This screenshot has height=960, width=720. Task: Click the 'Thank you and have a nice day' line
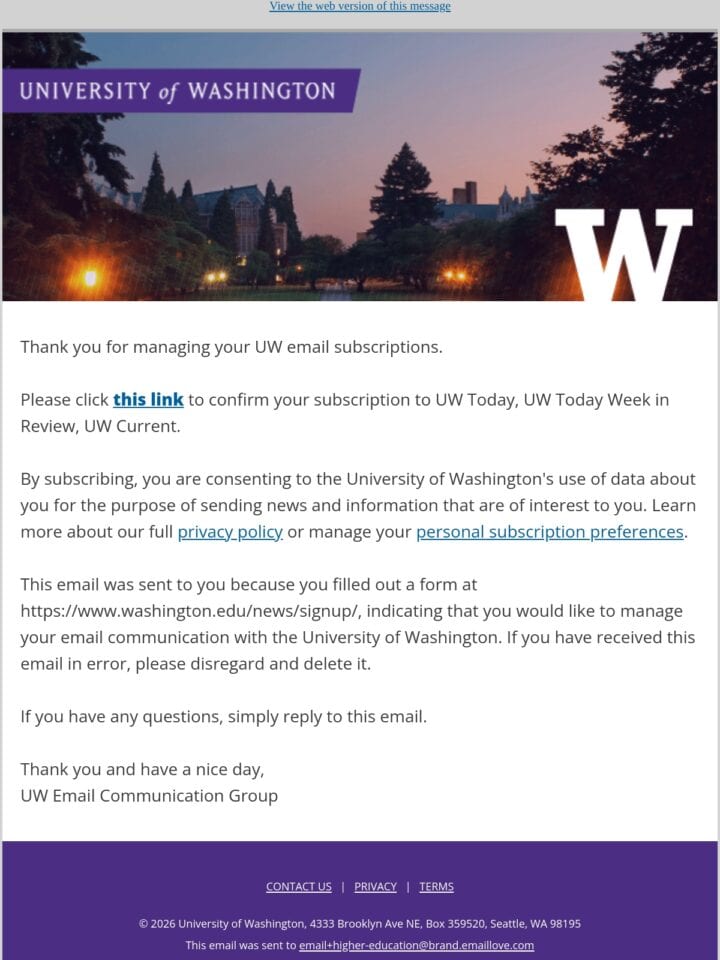[x=142, y=769]
